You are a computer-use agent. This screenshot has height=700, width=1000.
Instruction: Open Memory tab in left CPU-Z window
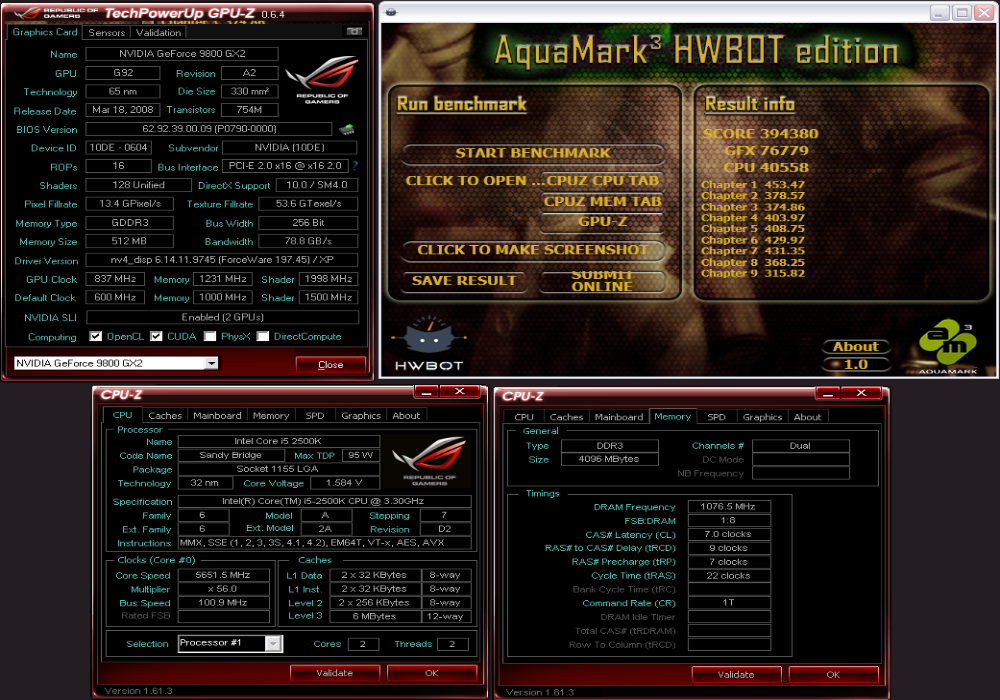pos(271,416)
